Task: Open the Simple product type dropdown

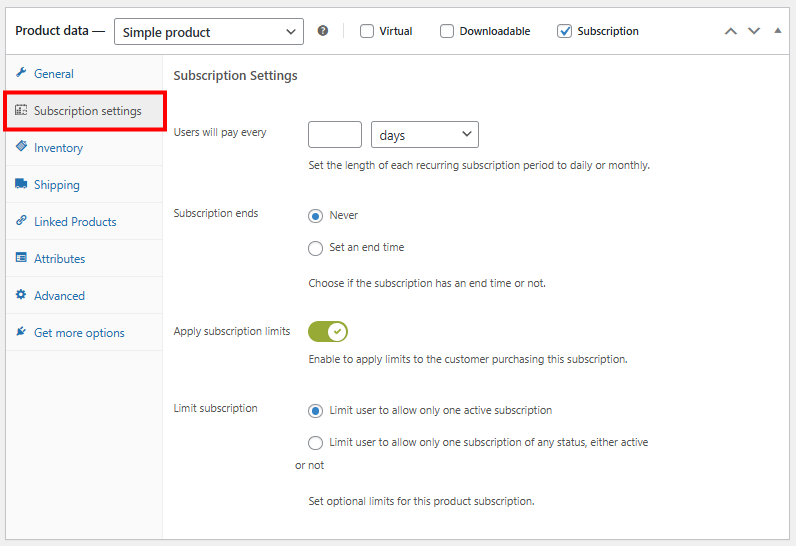Action: click(x=208, y=32)
